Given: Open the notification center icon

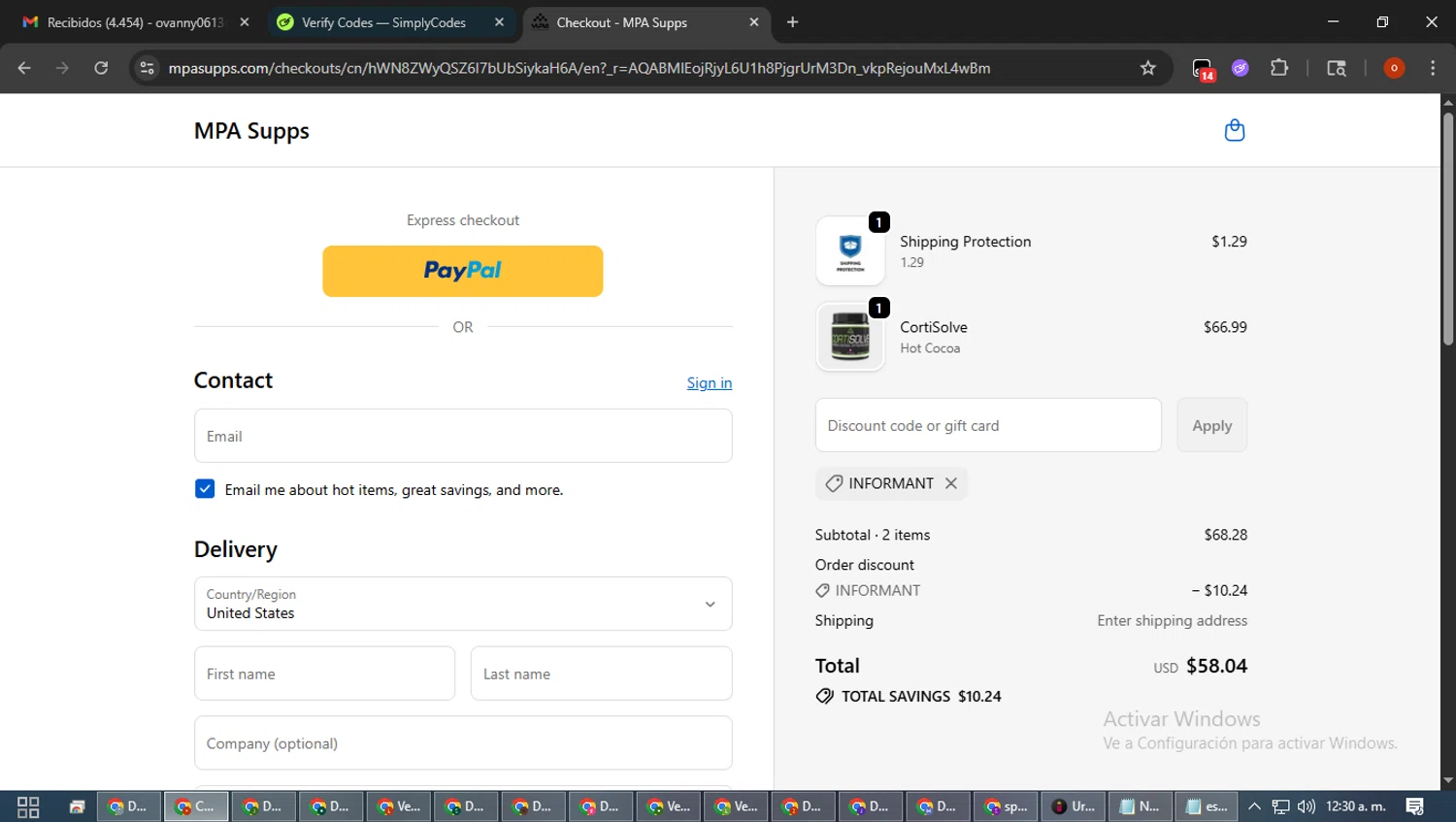Looking at the screenshot, I should 1415,806.
